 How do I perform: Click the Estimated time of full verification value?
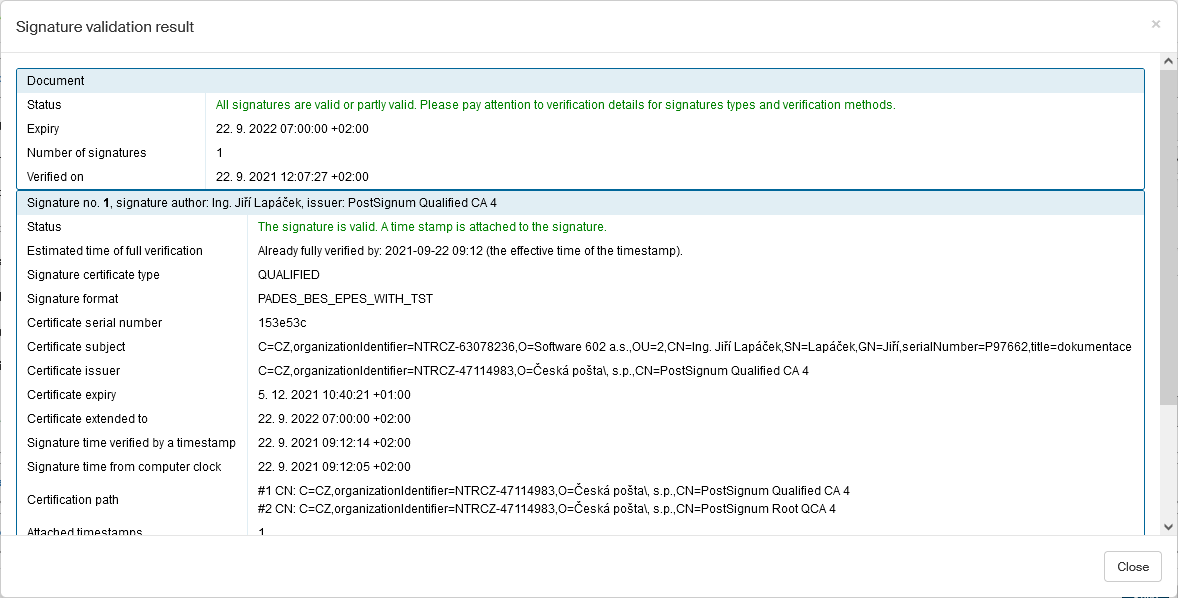pyautogui.click(x=470, y=251)
